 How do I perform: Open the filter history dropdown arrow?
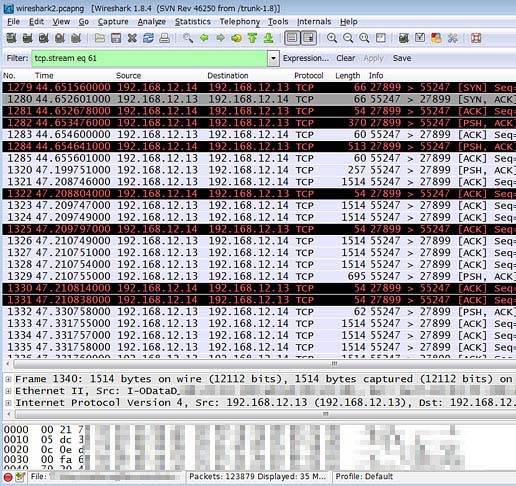coord(273,58)
